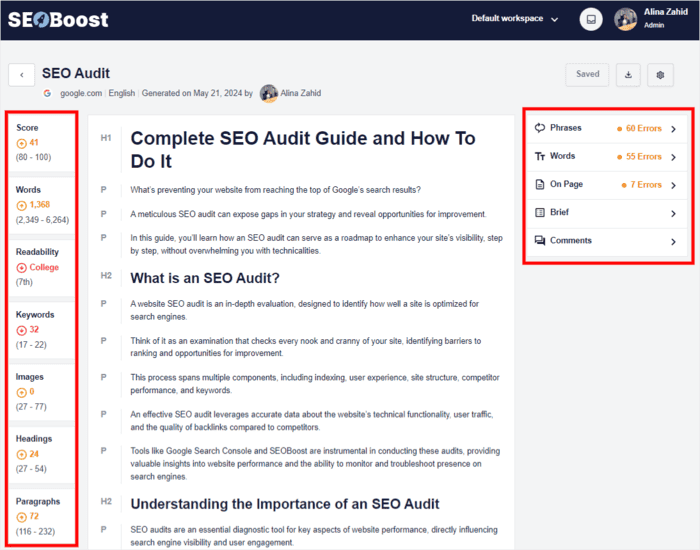The width and height of the screenshot is (700, 550).
Task: Click the On Page document icon
Action: [540, 184]
